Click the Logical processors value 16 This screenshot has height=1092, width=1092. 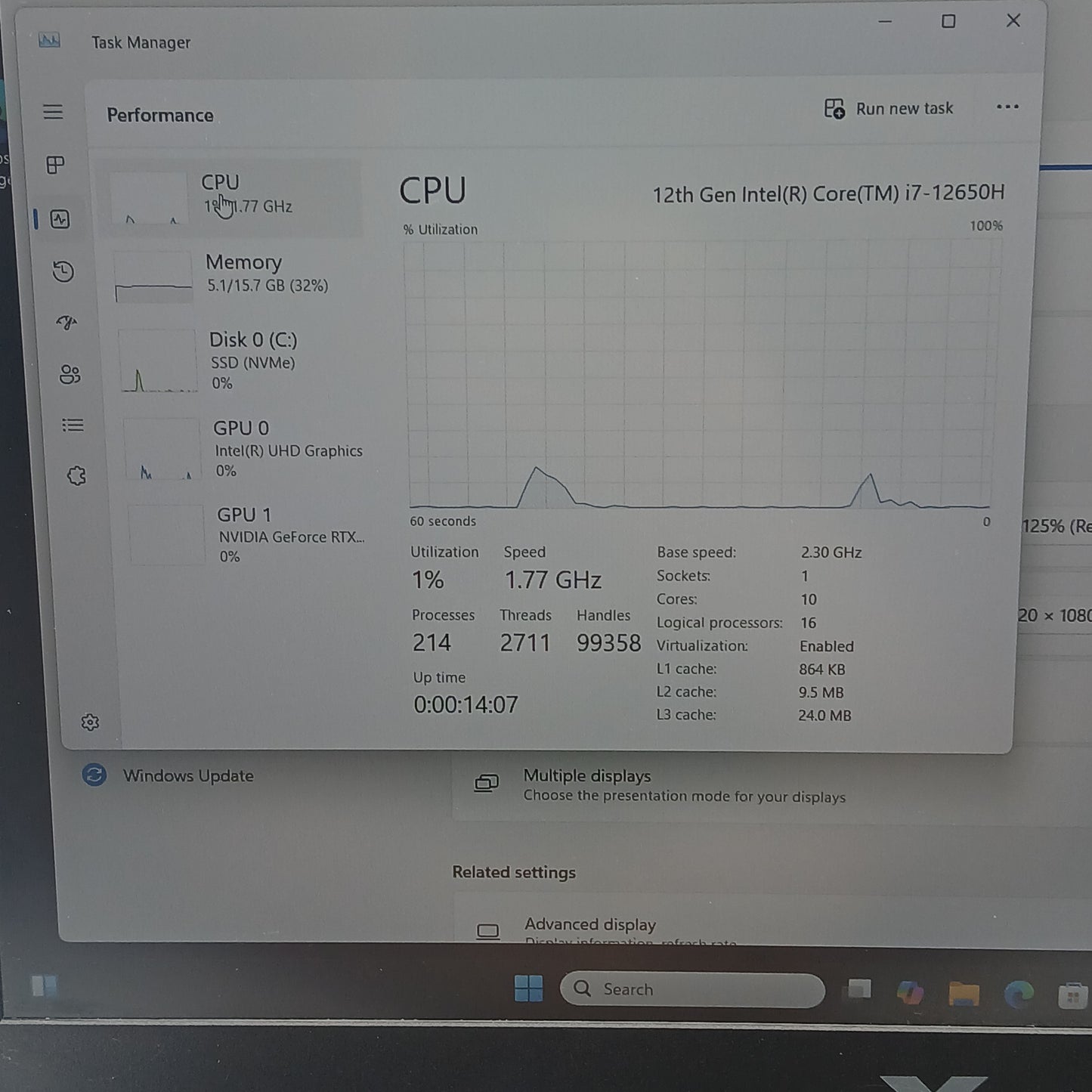click(x=809, y=623)
